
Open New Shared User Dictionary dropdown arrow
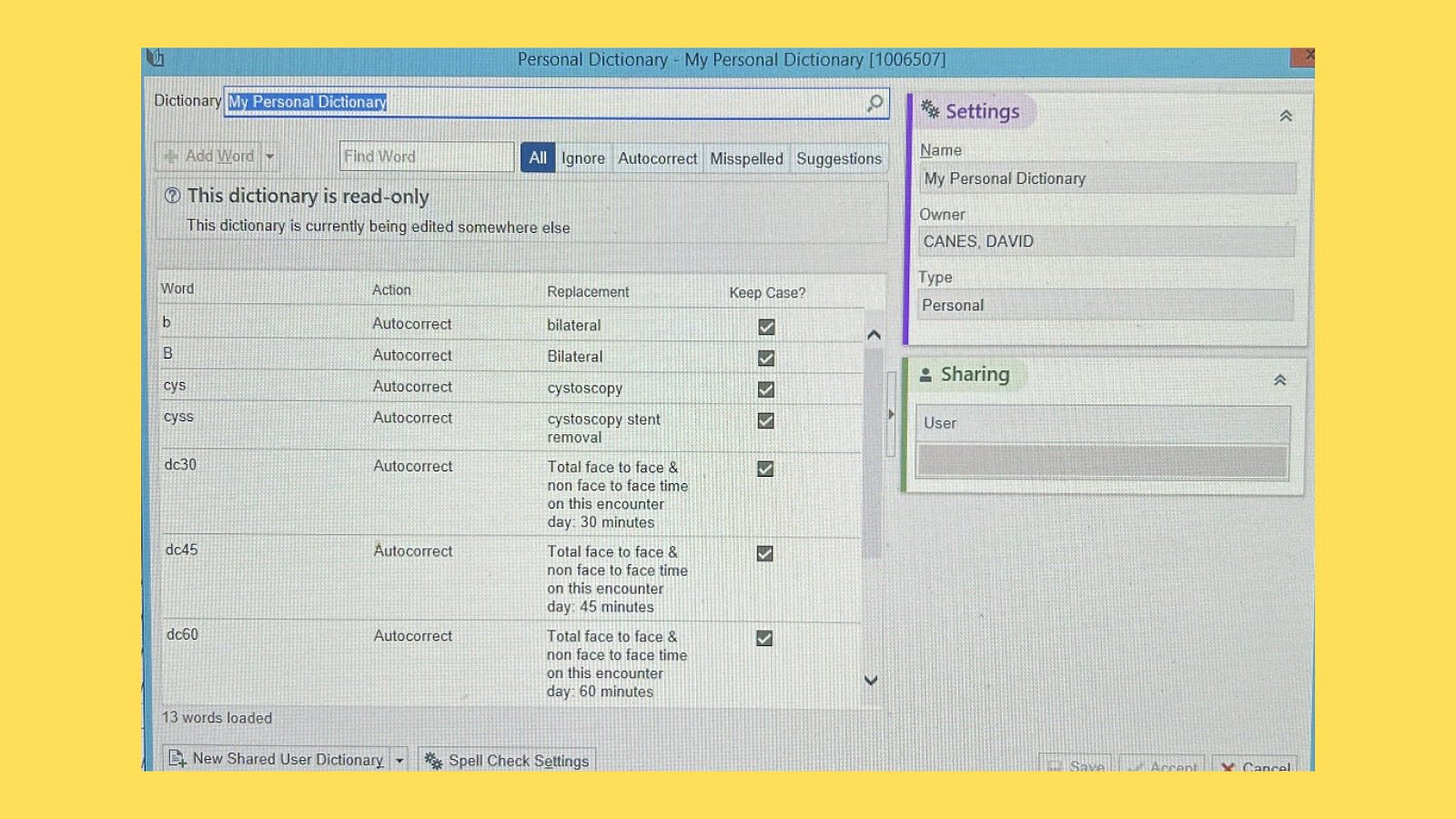pos(400,760)
